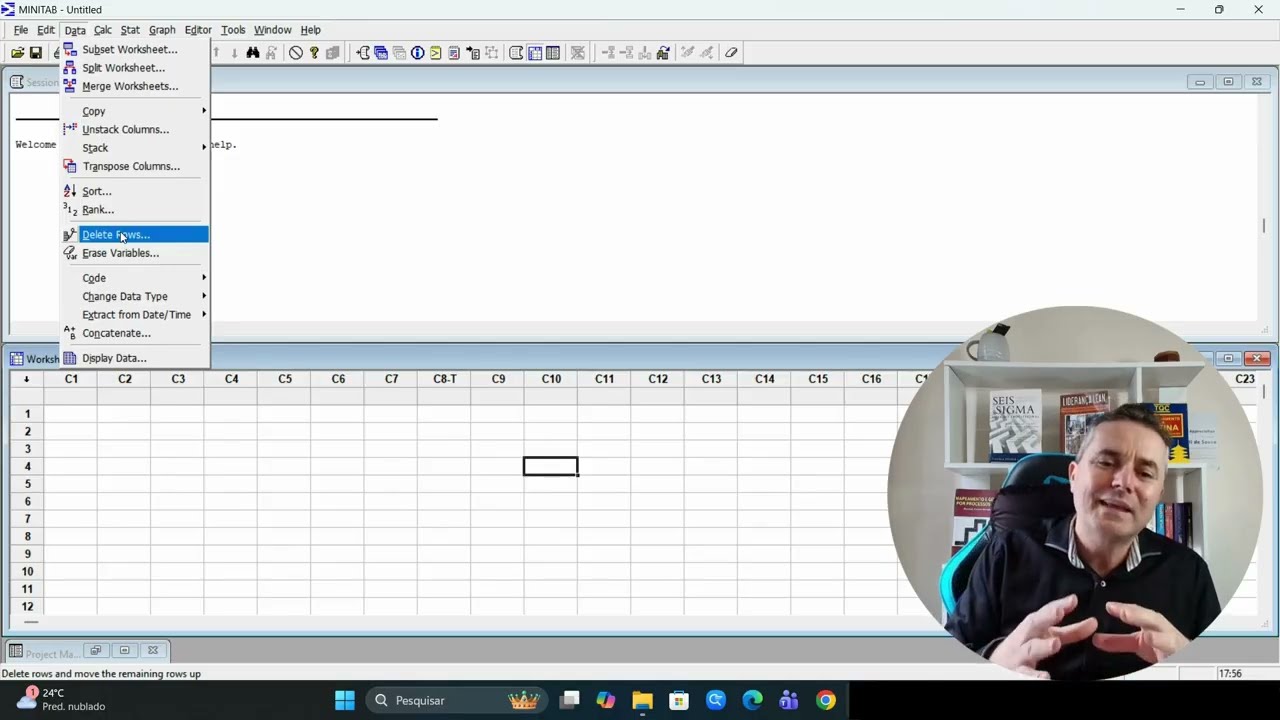
Task: Click the Windows Start button
Action: click(345, 700)
